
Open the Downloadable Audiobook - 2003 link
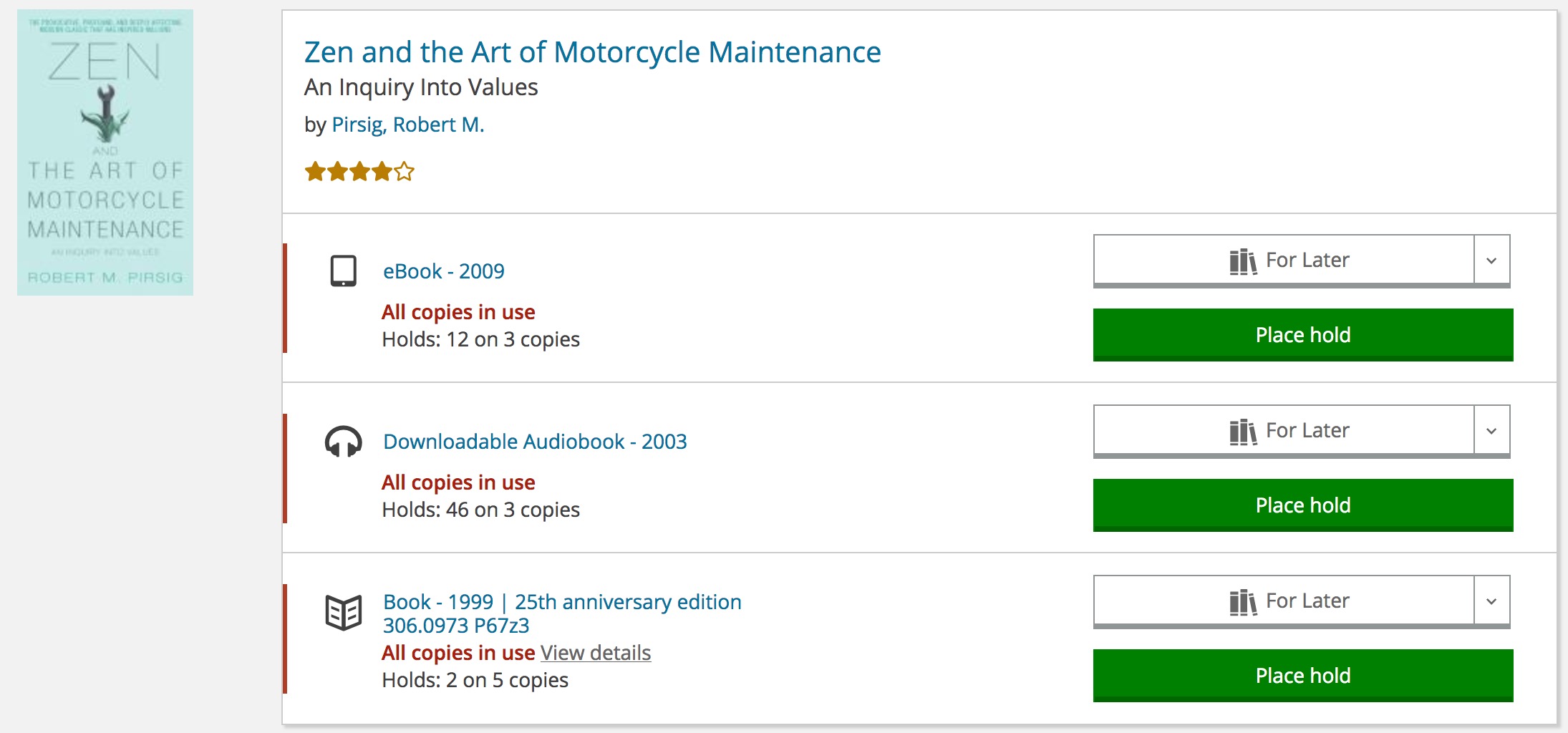tap(535, 442)
